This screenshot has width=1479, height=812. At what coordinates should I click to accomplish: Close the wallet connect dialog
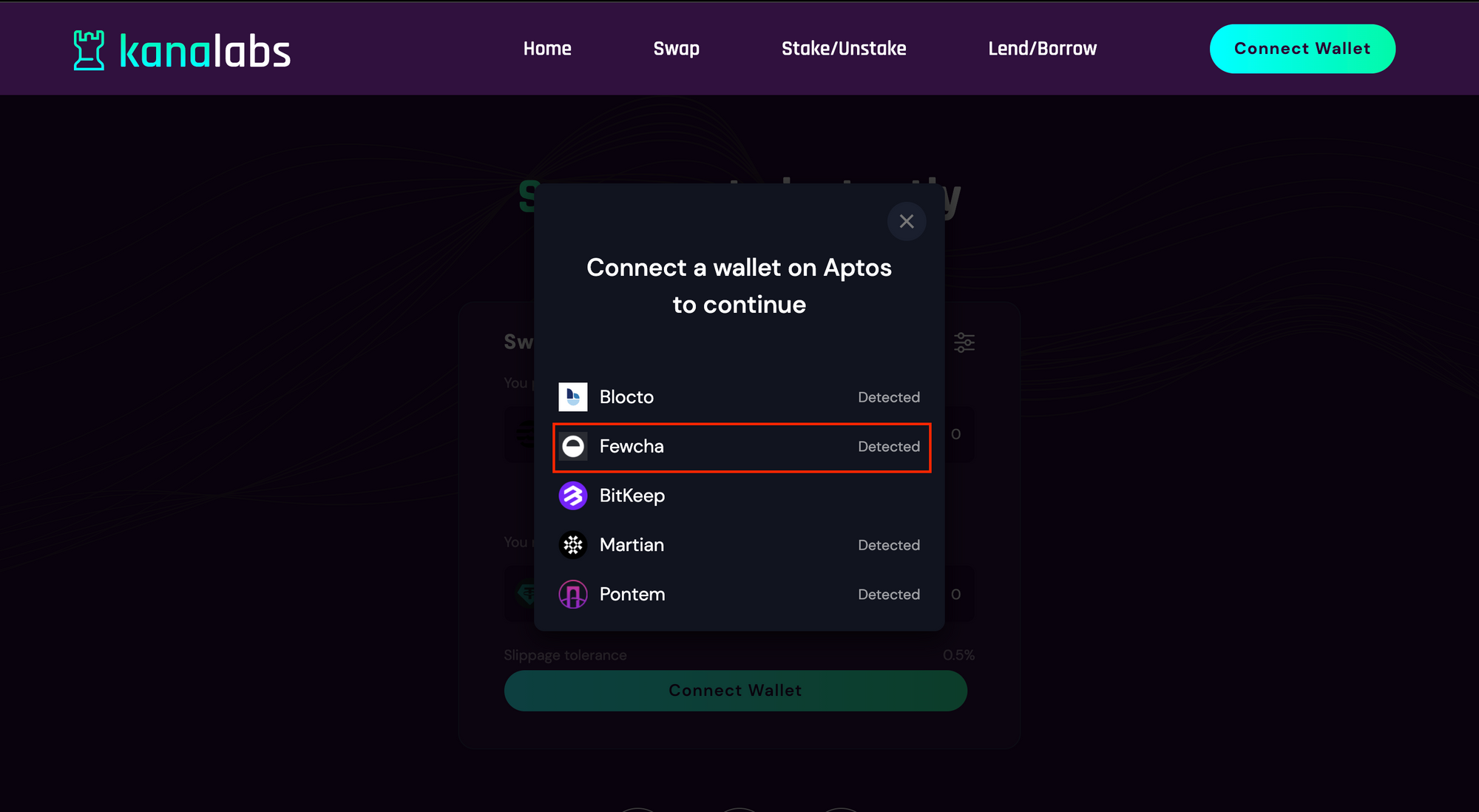point(907,221)
